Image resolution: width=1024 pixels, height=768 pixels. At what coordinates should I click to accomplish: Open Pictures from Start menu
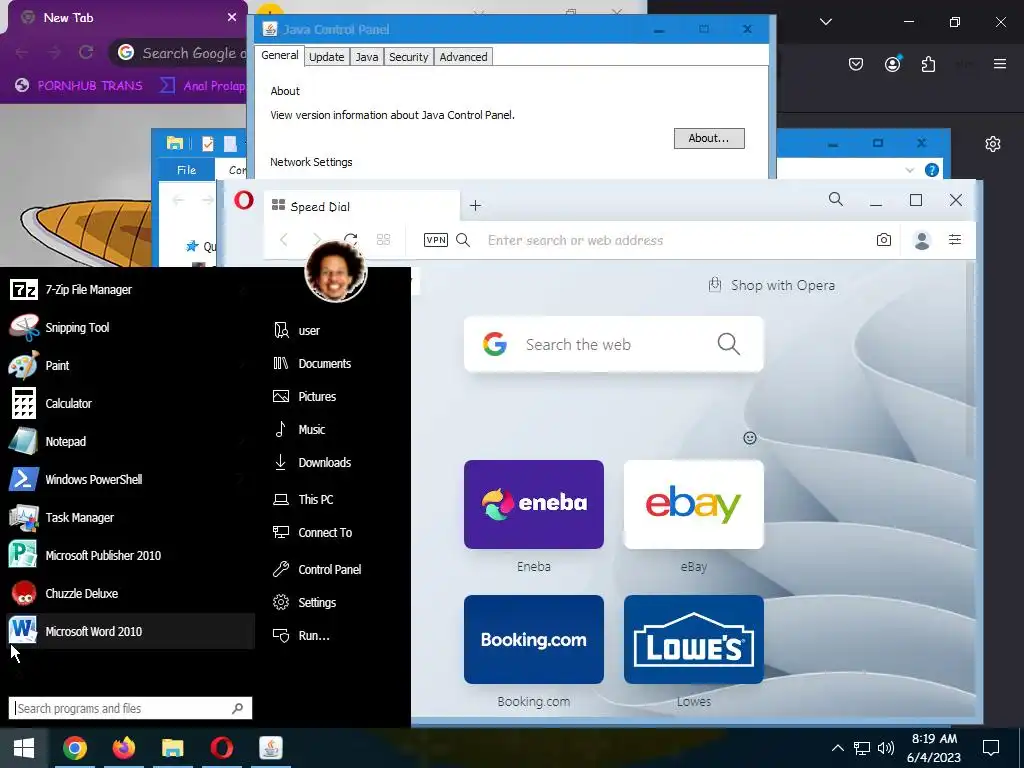[x=304, y=396]
